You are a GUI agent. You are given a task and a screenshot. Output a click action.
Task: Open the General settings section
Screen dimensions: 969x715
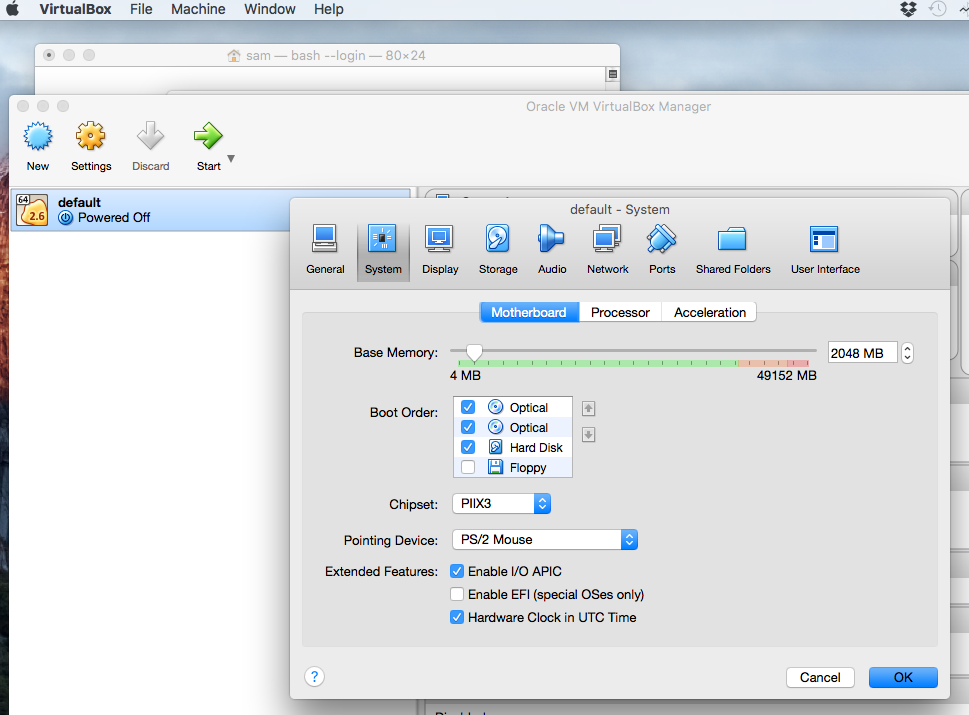click(x=325, y=250)
